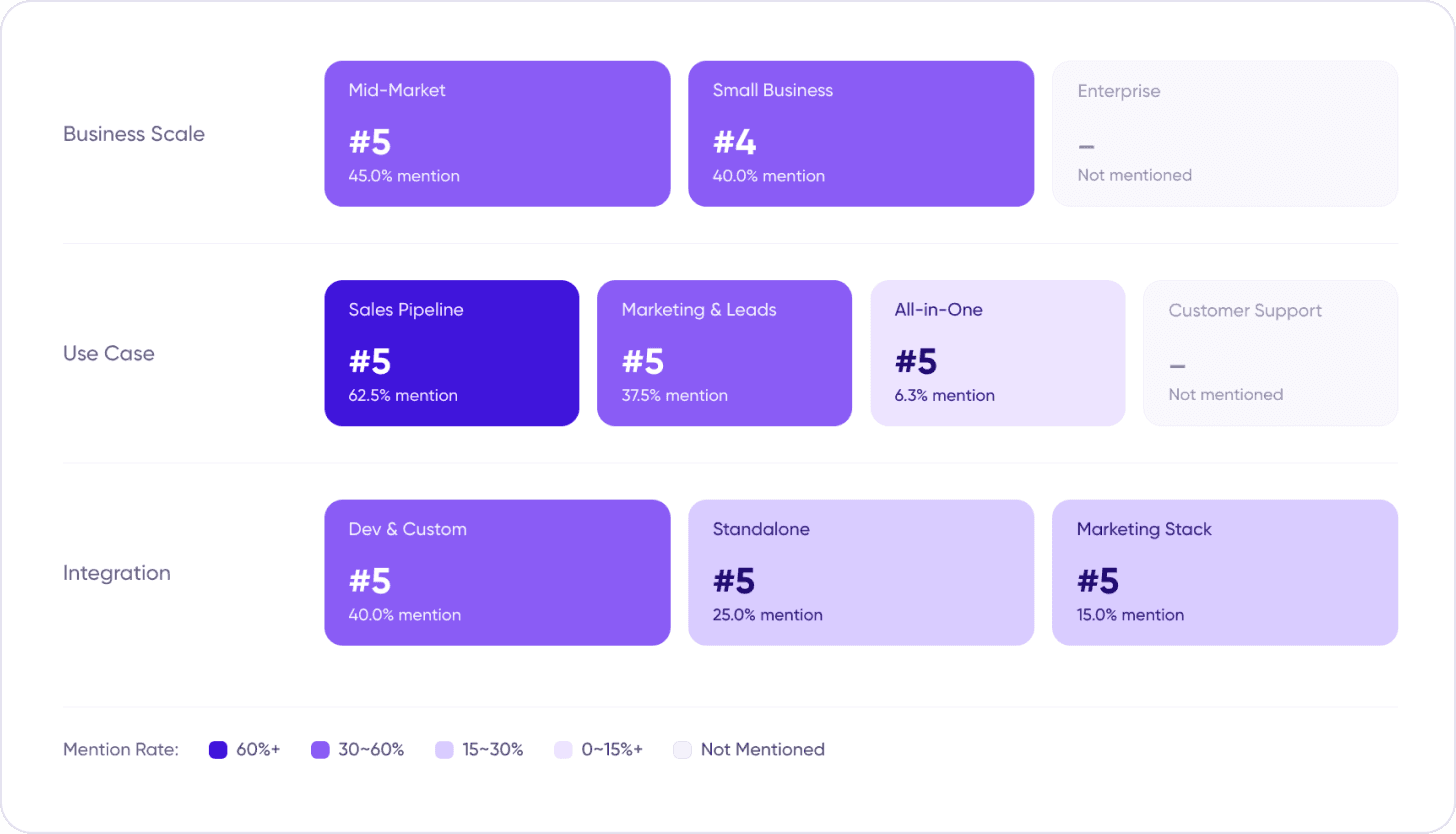
Task: Click the Marketing Stack card
Action: pos(1225,573)
